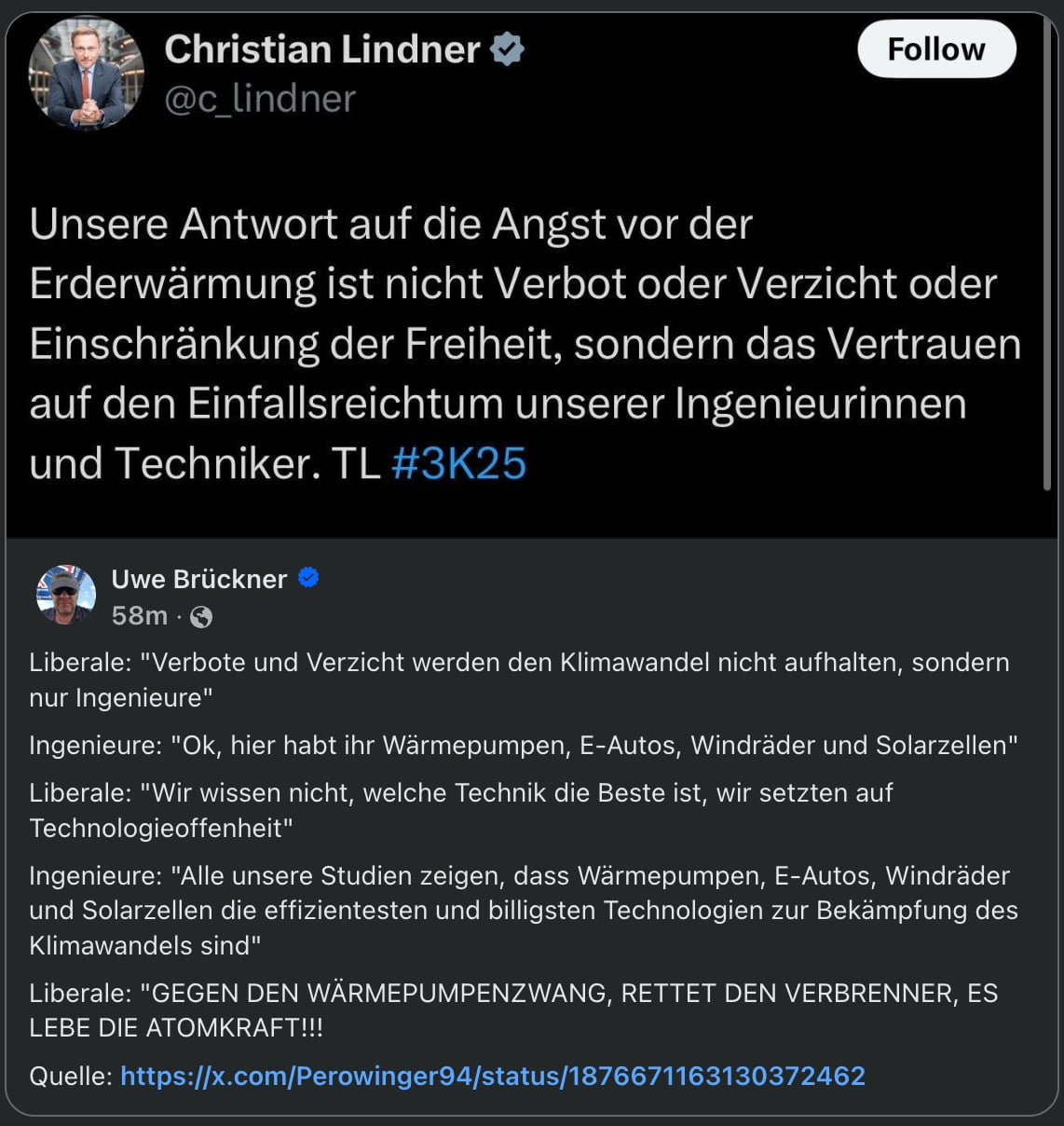The height and width of the screenshot is (1126, 1064).
Task: Click the all-caps "GEGEN DEN WÄRMEPUMPENZWANG" line
Action: (513, 1009)
